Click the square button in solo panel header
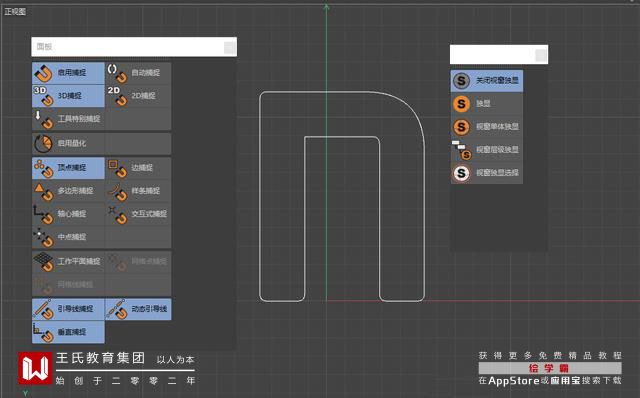The image size is (640, 398). click(x=541, y=56)
